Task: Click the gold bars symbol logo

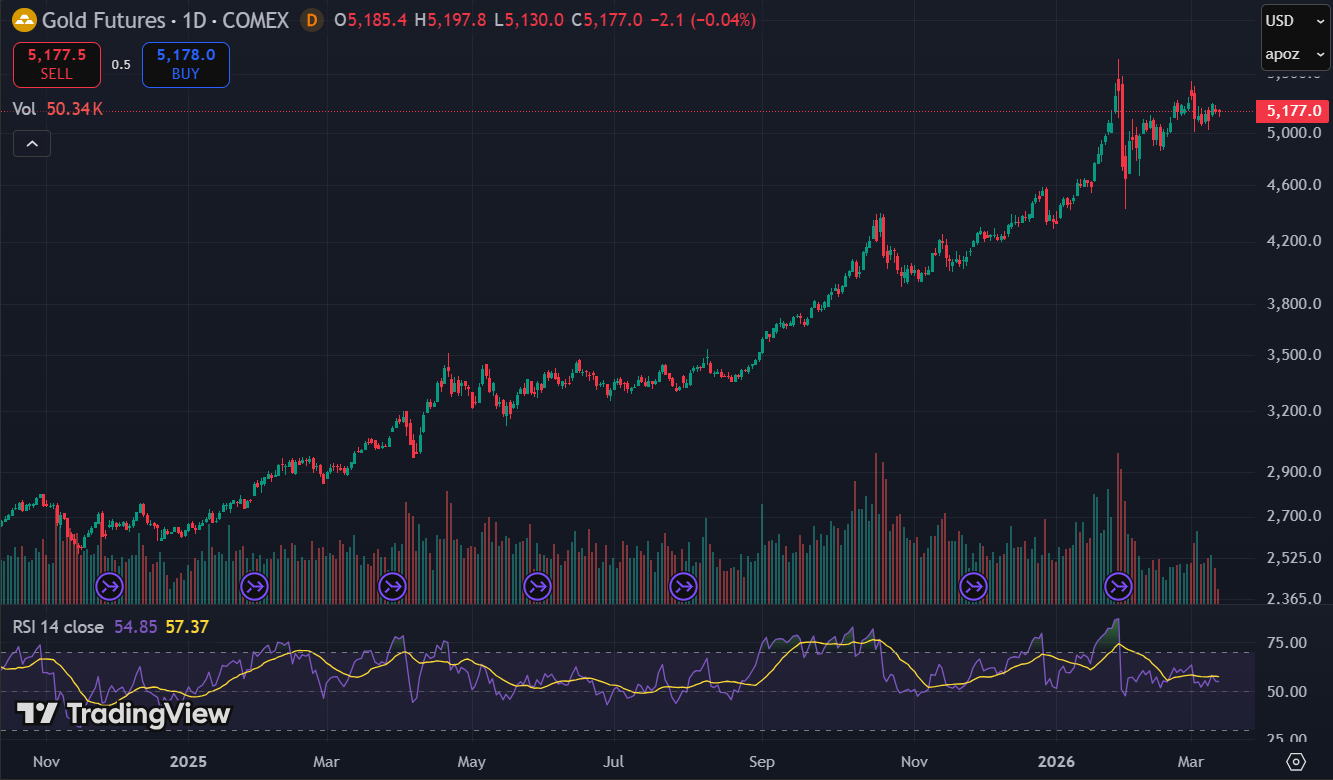Action: (22, 20)
